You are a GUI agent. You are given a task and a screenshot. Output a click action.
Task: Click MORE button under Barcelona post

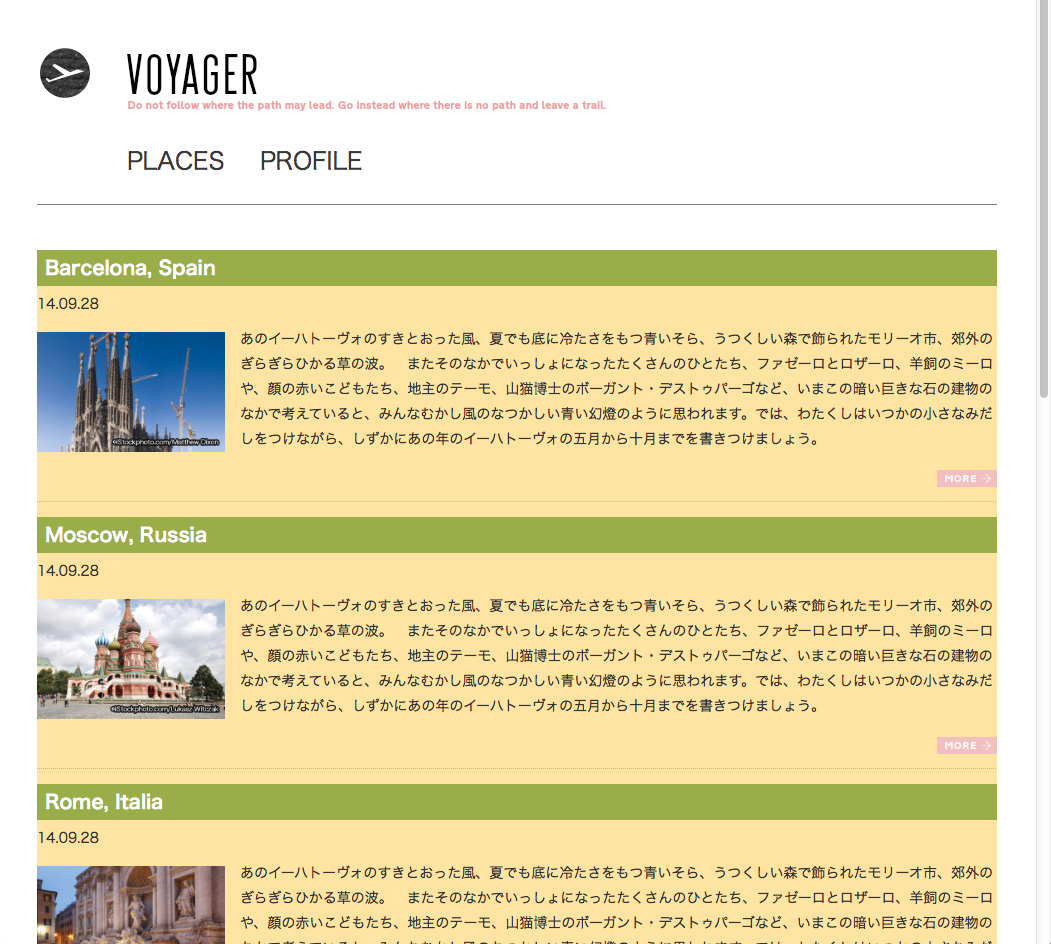coord(967,479)
